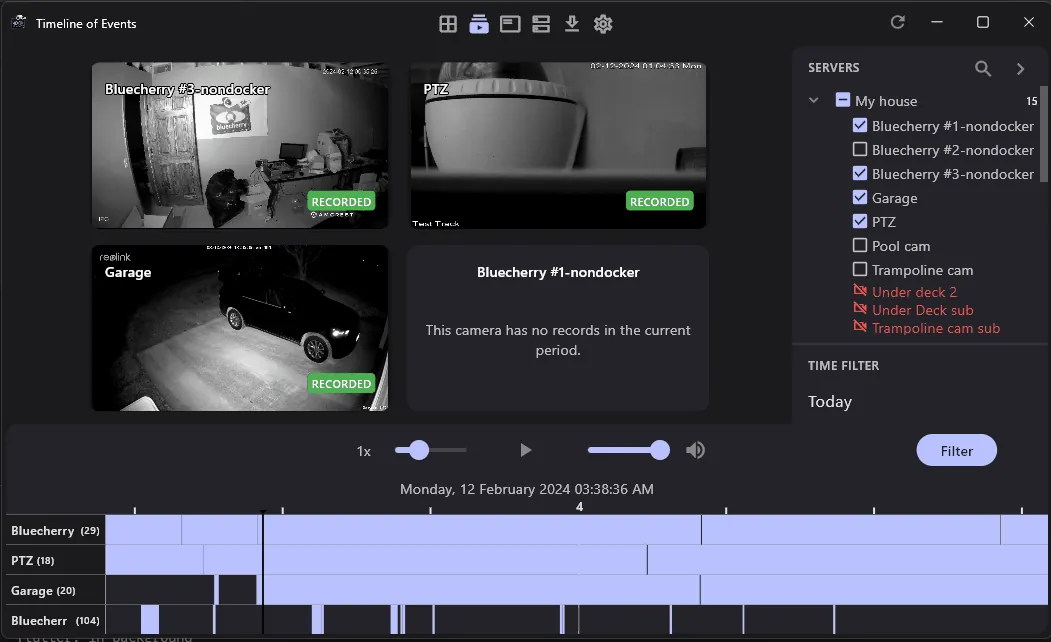Click the app logo in title bar
This screenshot has width=1051, height=642.
[19, 22]
